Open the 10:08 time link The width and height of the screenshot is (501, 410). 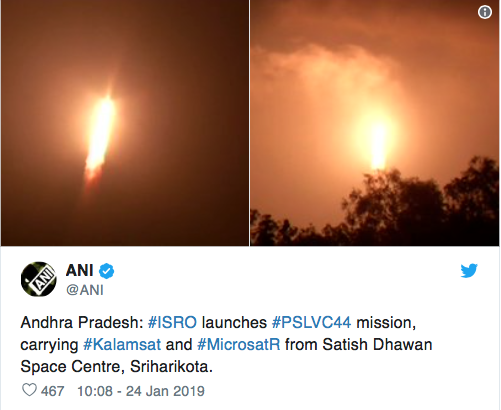coord(95,391)
